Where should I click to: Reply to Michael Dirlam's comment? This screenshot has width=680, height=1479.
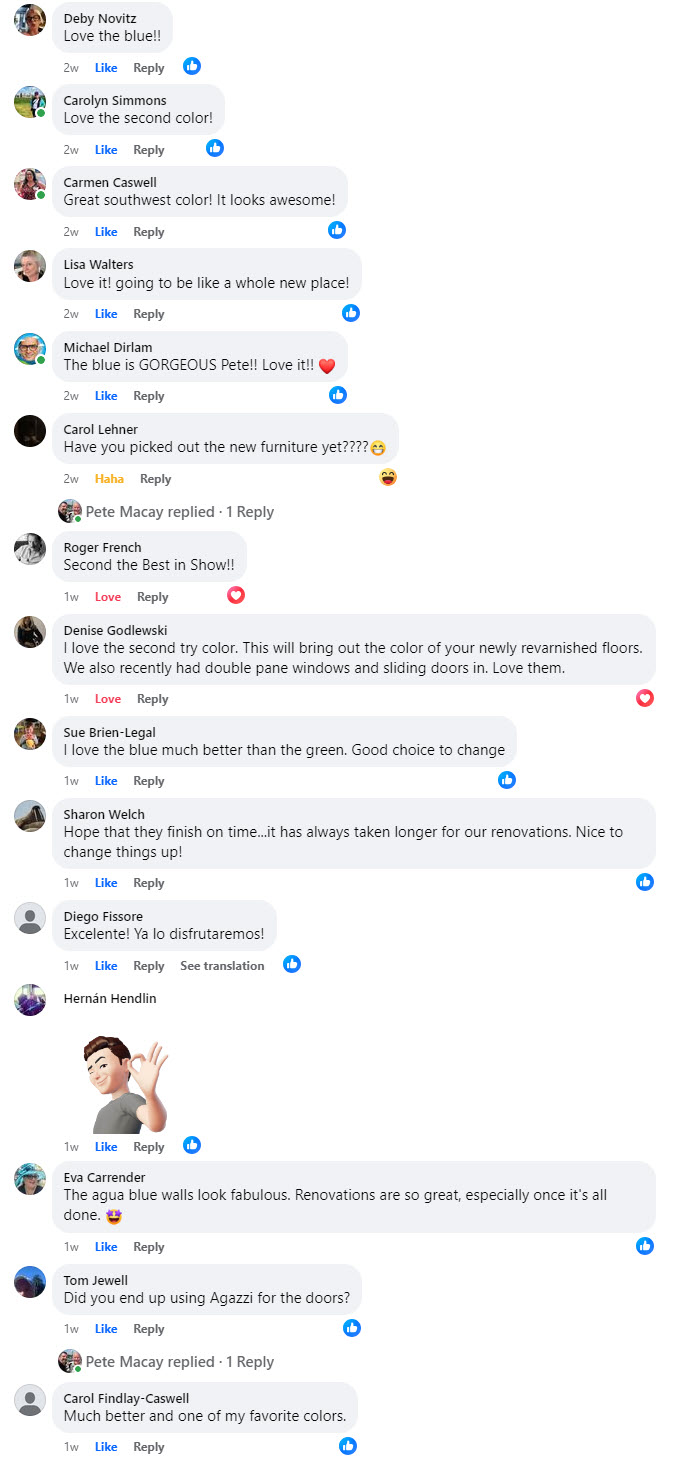(x=149, y=396)
